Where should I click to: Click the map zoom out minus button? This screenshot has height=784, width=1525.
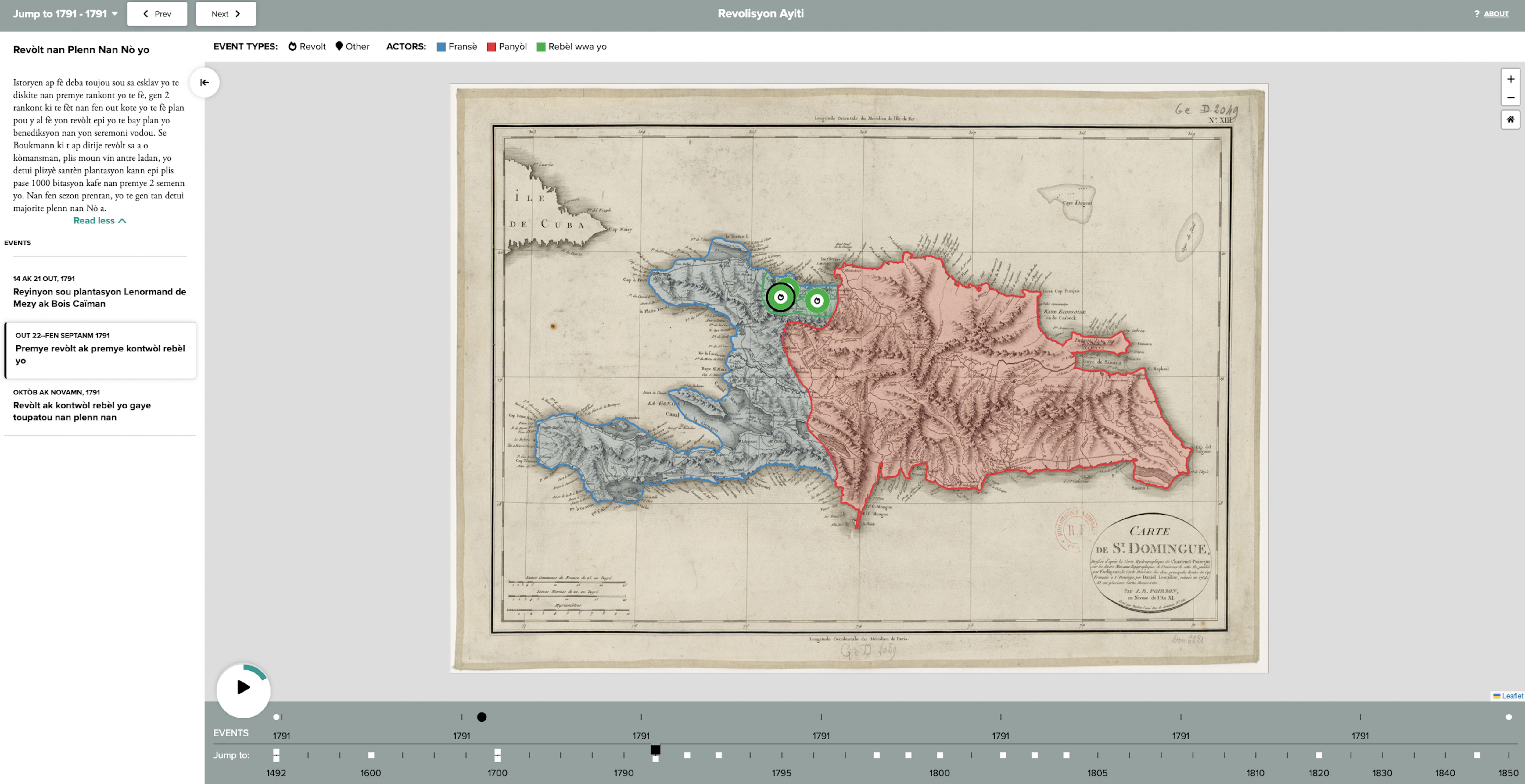point(1510,97)
